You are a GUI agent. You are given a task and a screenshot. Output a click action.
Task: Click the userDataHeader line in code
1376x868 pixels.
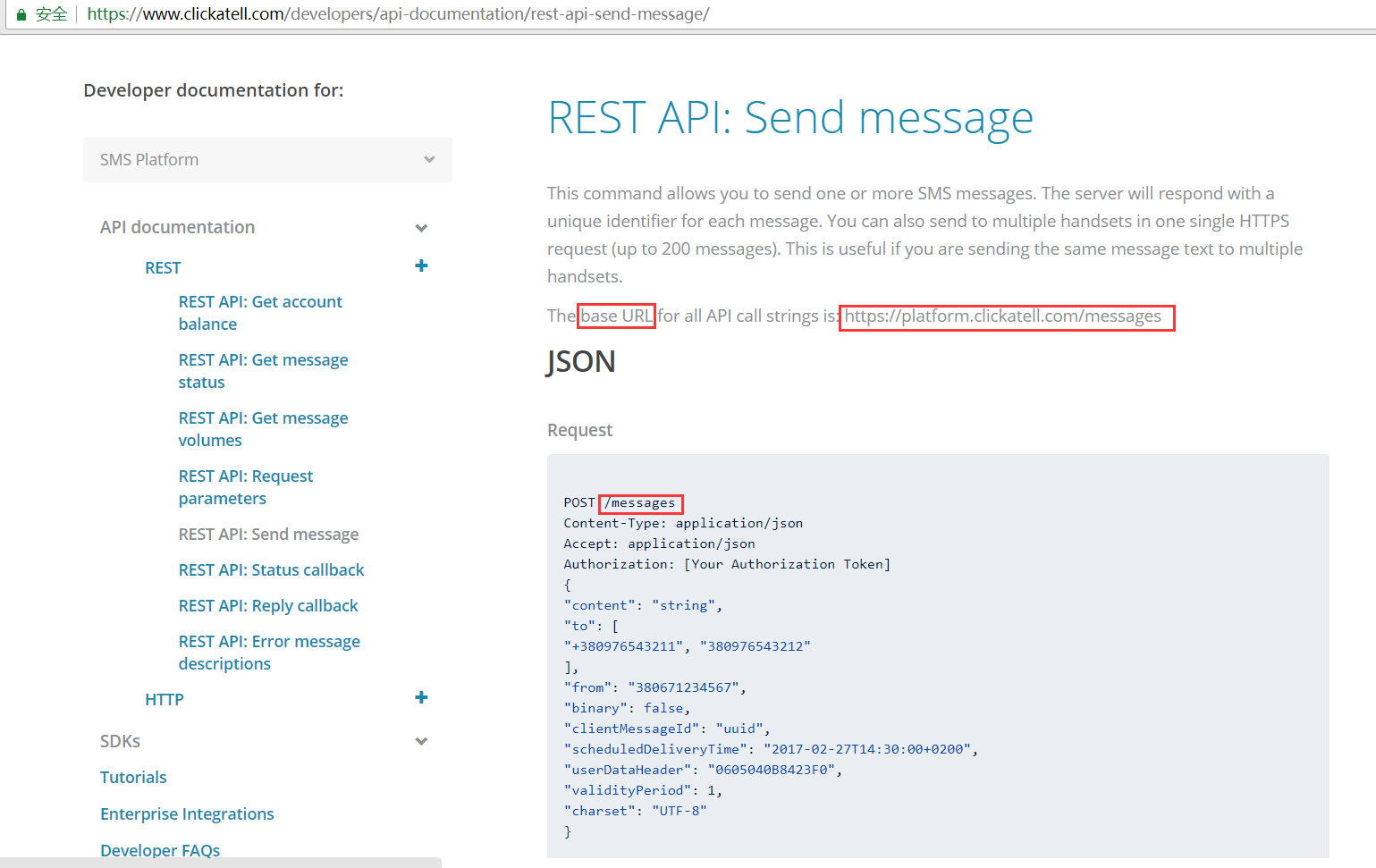[703, 770]
